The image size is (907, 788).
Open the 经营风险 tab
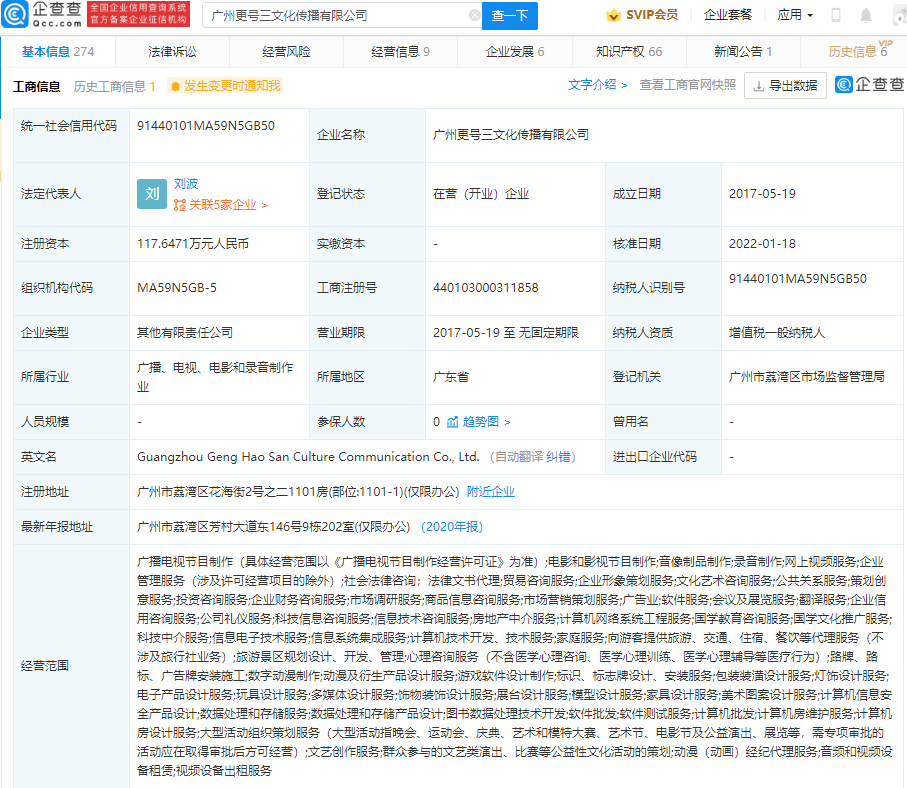286,51
